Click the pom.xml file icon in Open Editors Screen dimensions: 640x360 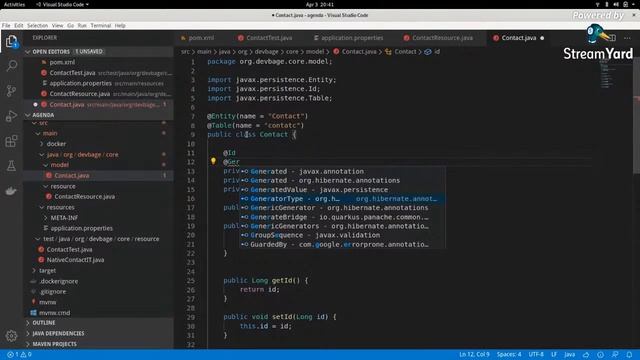[44, 62]
